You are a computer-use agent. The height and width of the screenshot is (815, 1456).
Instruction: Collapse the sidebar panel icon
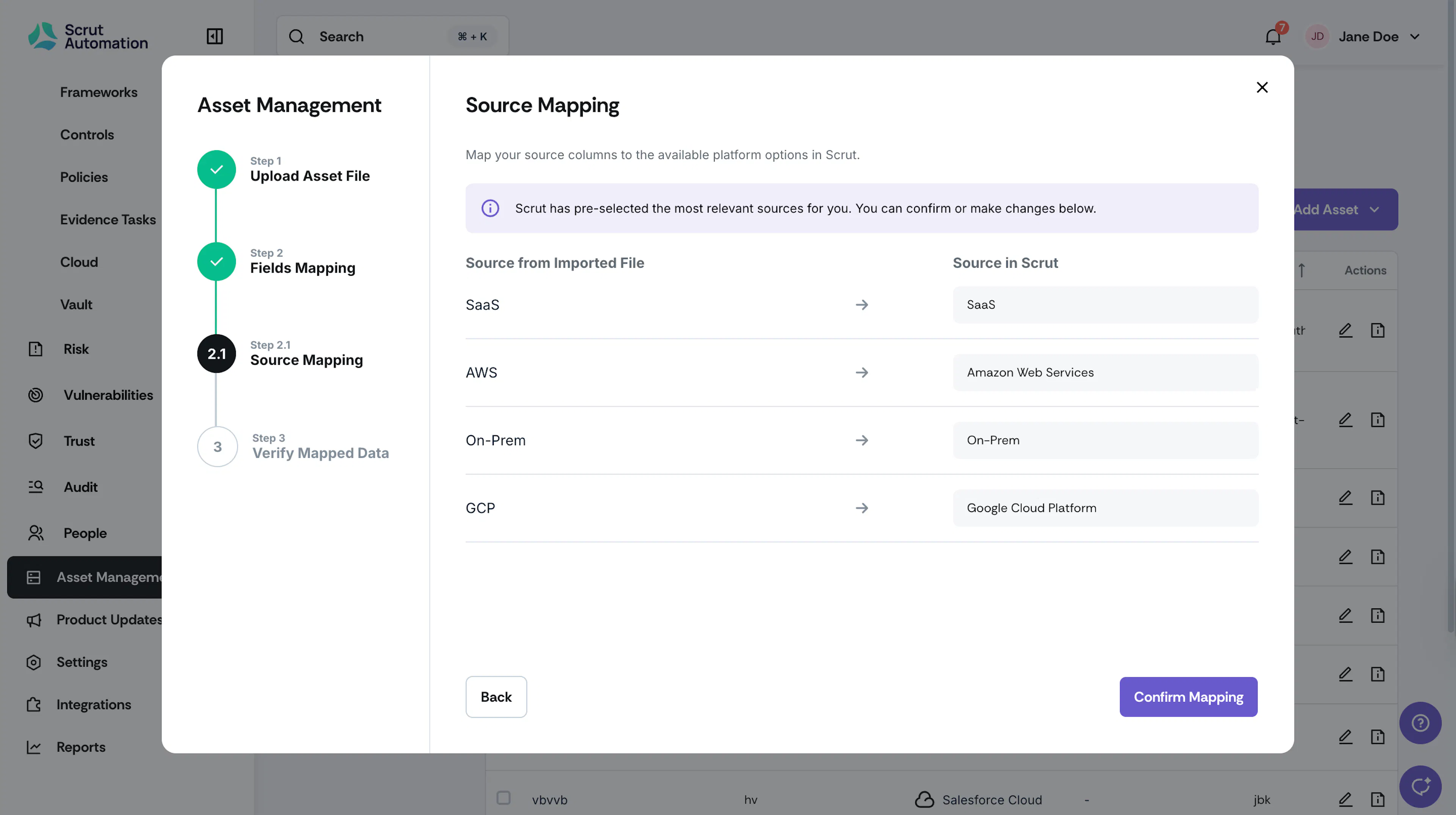pyautogui.click(x=215, y=37)
